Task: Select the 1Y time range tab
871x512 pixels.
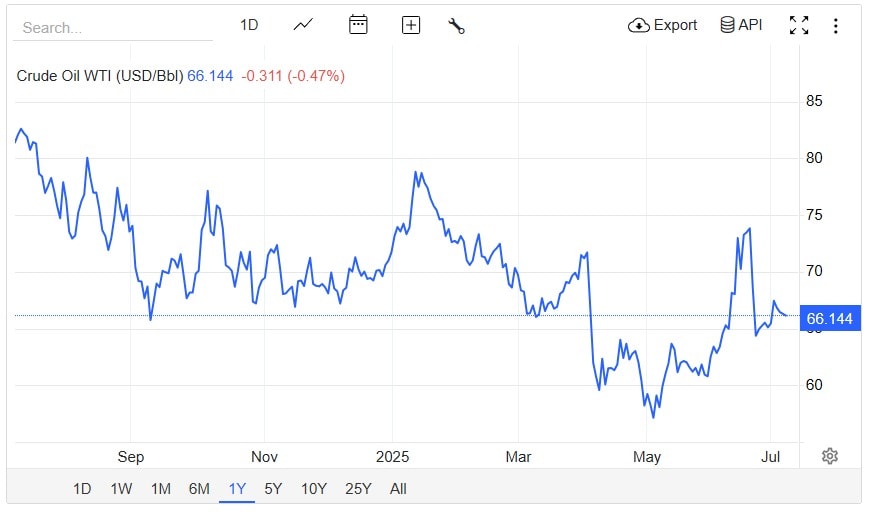Action: [237, 489]
